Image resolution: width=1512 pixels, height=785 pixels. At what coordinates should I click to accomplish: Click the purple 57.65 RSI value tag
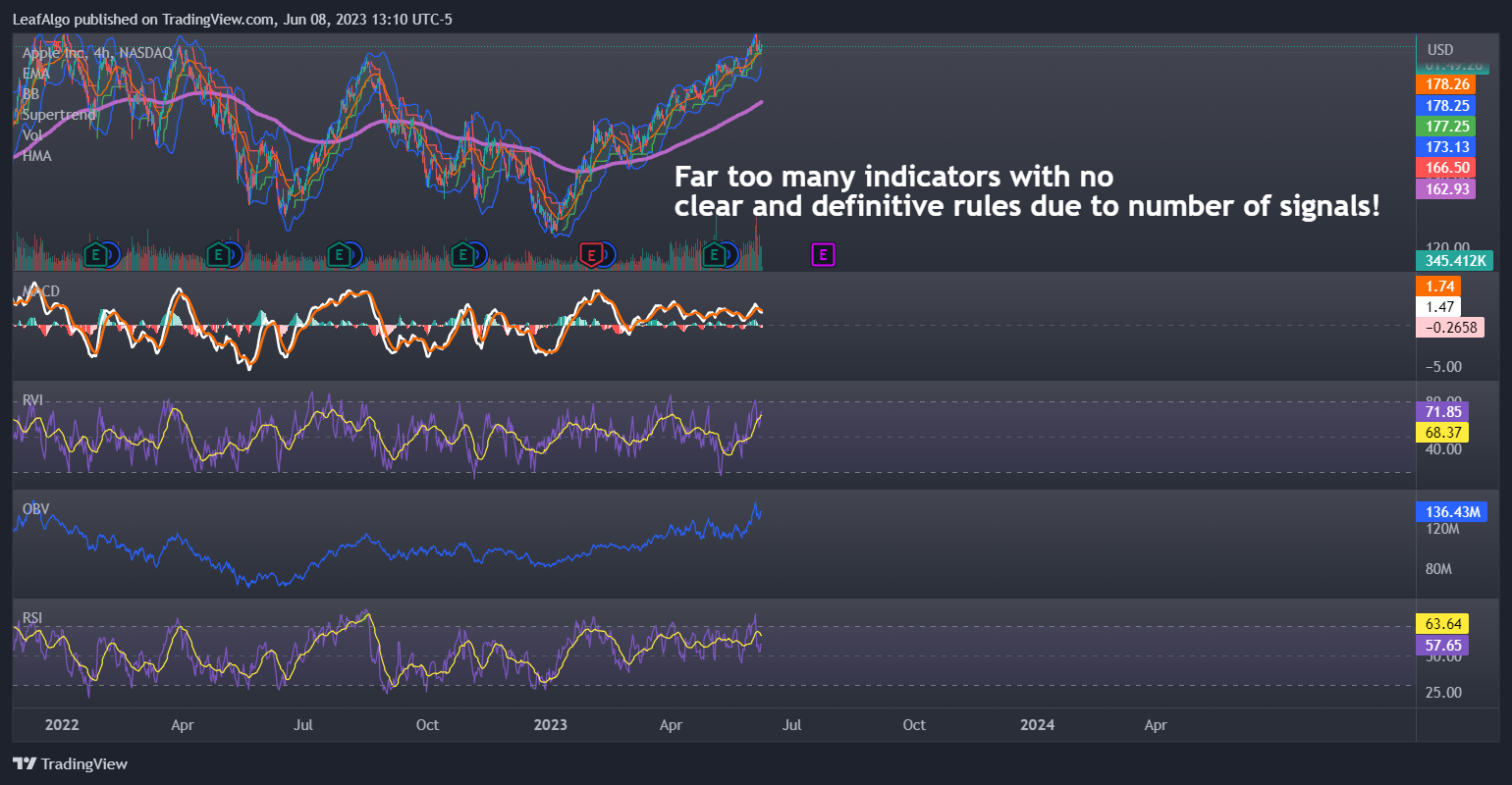click(x=1442, y=645)
